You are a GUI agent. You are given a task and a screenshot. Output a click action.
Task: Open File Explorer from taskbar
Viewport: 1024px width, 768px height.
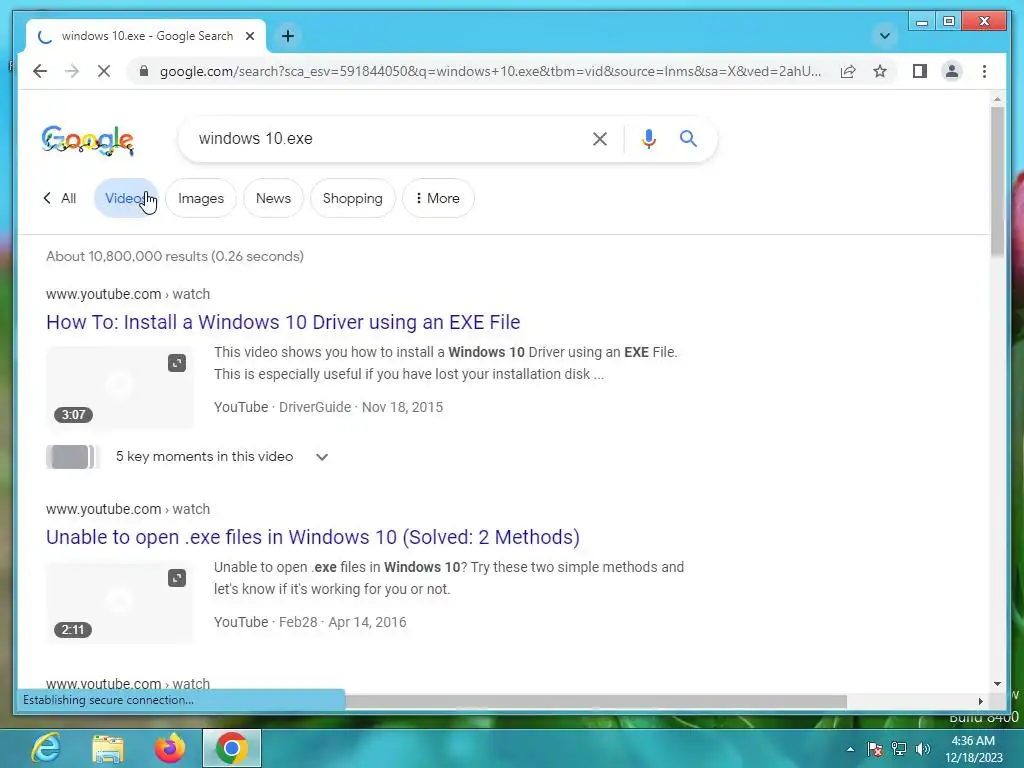pyautogui.click(x=108, y=748)
